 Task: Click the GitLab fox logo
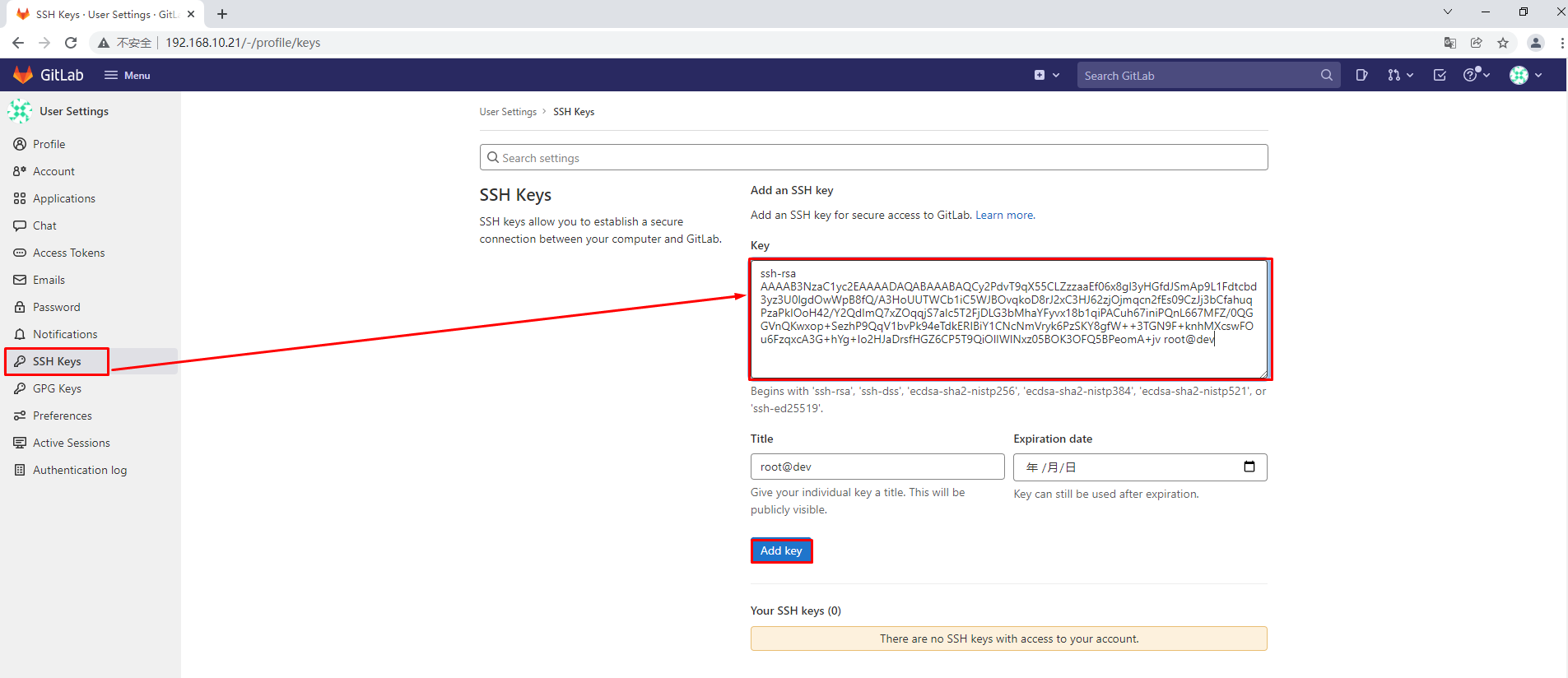tap(23, 75)
